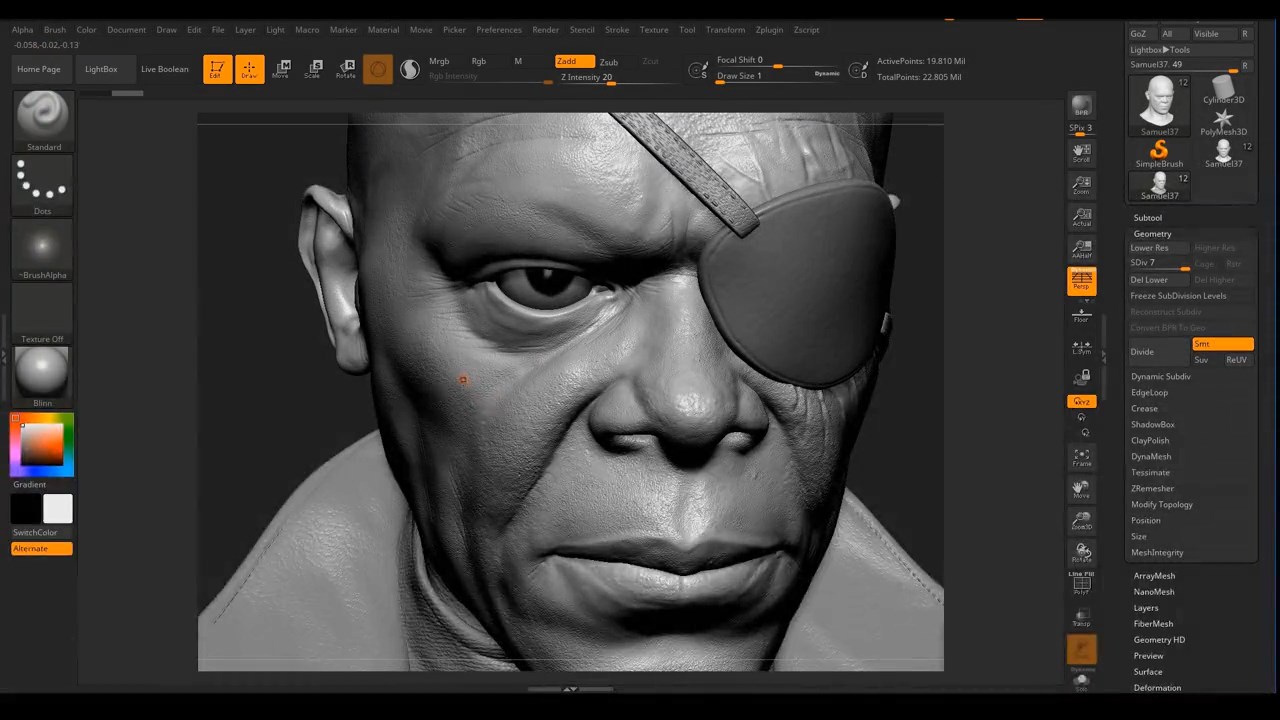The height and width of the screenshot is (720, 1280).
Task: Enable the Rgb mode
Action: click(x=479, y=61)
